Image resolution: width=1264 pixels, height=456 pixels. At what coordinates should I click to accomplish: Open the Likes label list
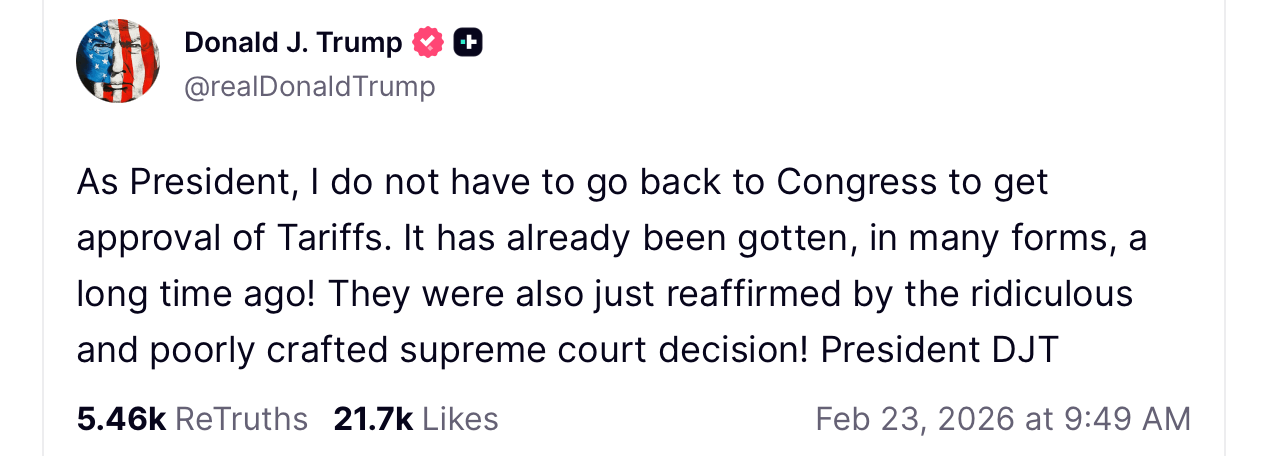coord(460,419)
